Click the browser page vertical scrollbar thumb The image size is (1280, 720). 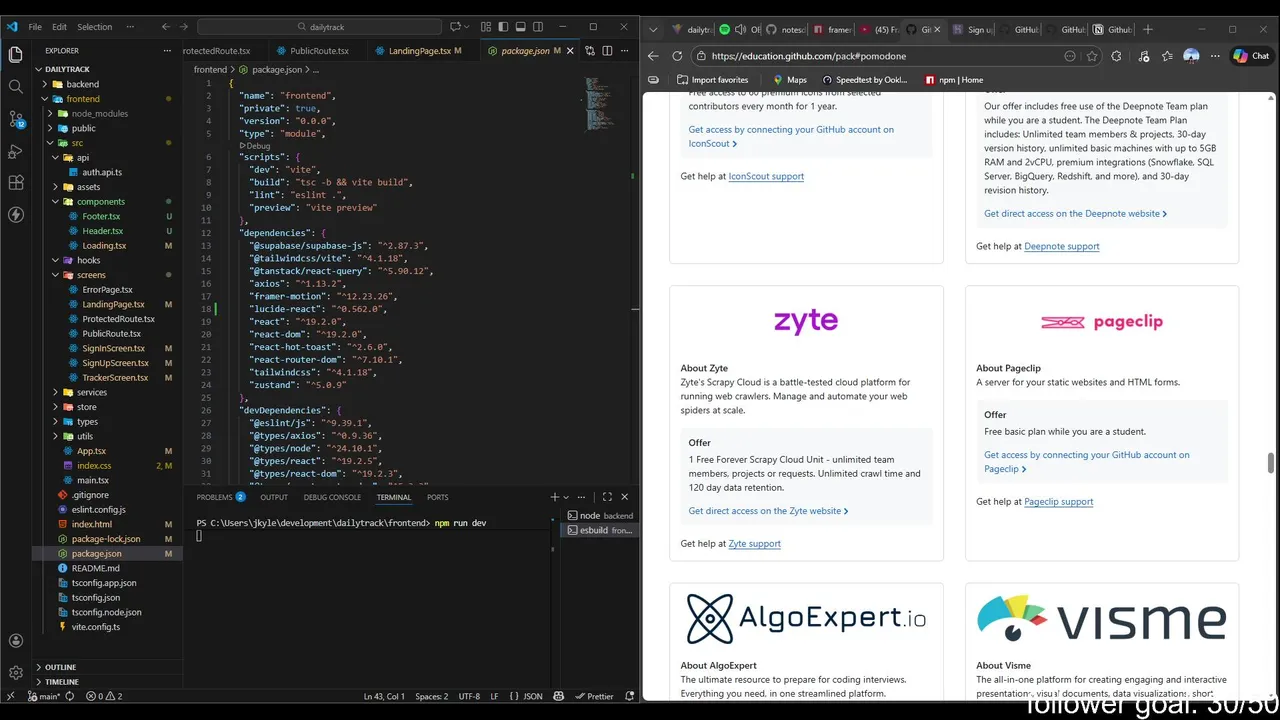click(x=1271, y=465)
